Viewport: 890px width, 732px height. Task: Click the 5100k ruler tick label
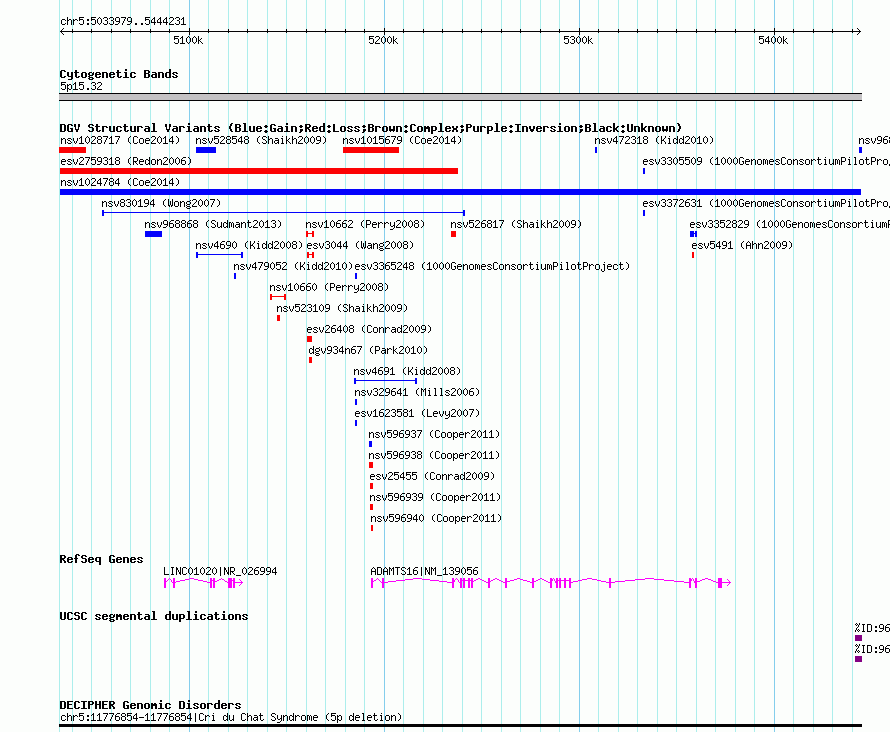pos(188,40)
